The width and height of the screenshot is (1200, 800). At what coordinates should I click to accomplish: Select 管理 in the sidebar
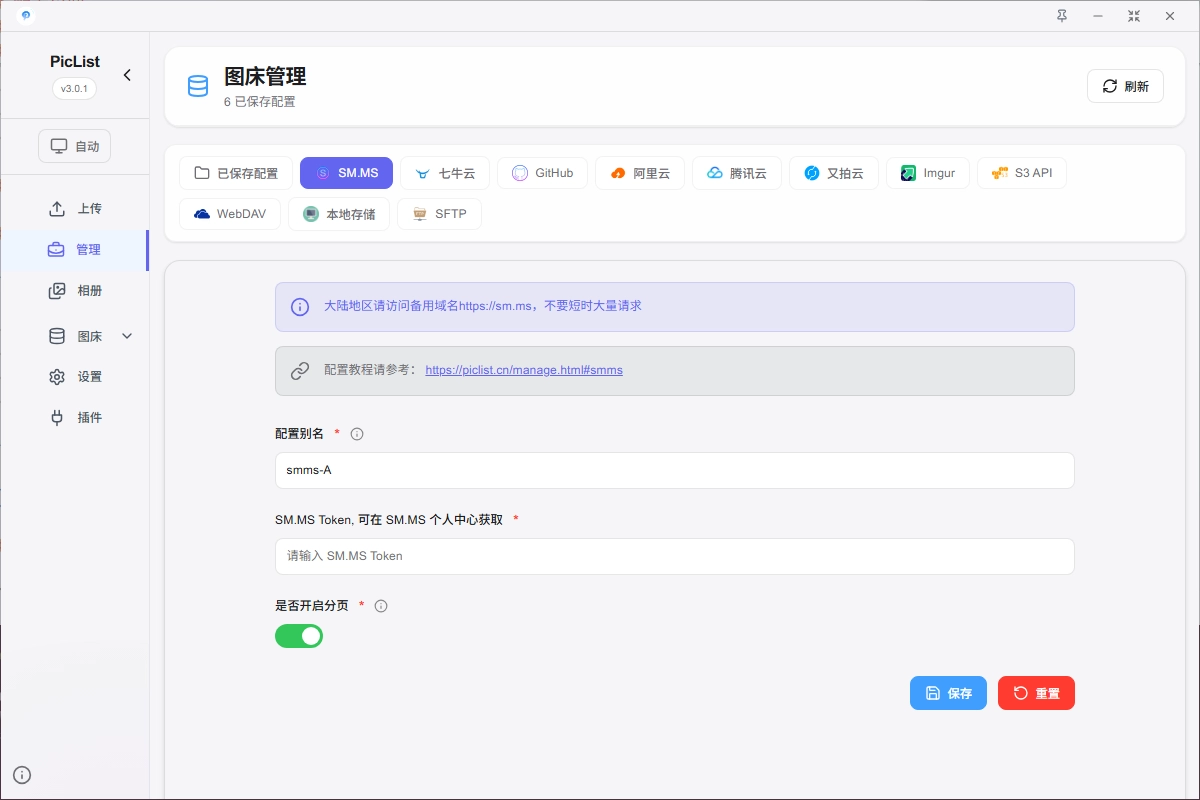(x=75, y=250)
